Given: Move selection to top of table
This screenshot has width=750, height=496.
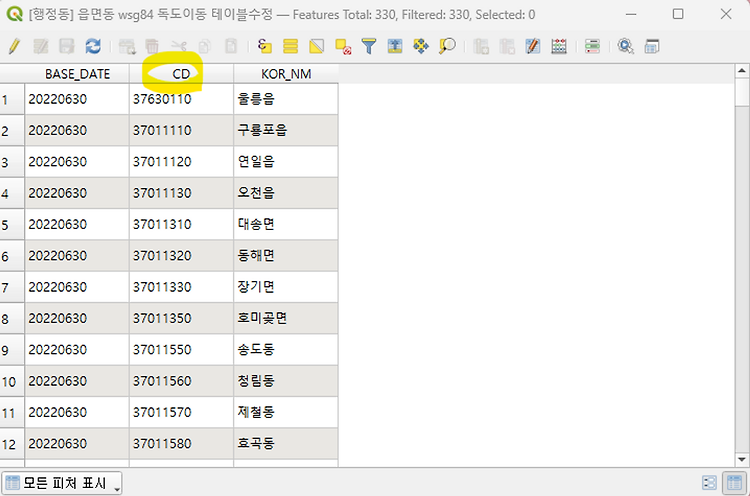Looking at the screenshot, I should 395,46.
